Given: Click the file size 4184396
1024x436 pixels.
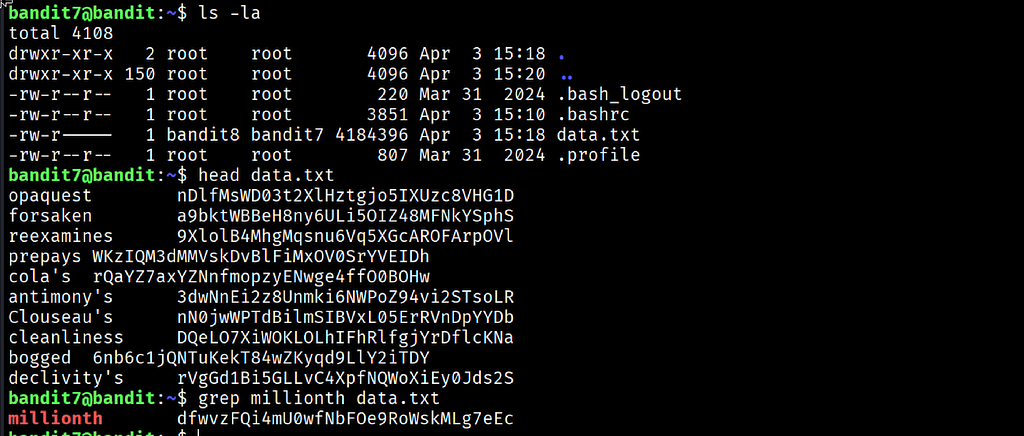Looking at the screenshot, I should pyautogui.click(x=372, y=135).
